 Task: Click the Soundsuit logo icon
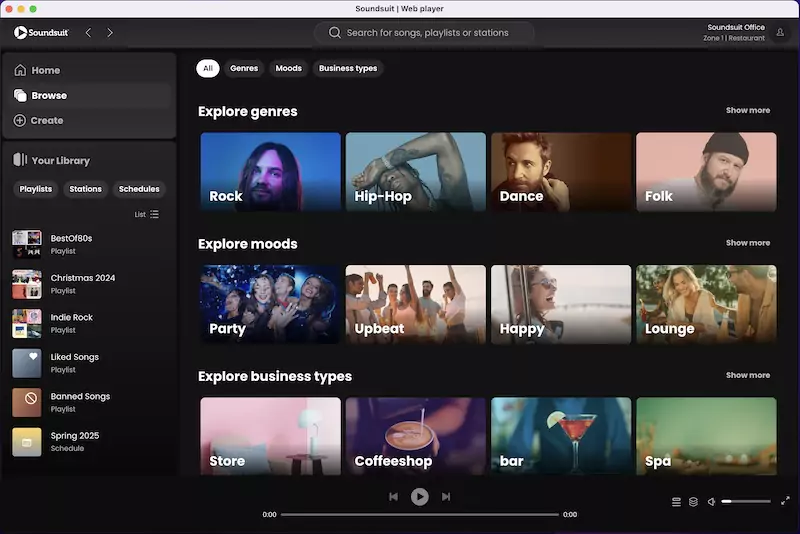click(20, 33)
